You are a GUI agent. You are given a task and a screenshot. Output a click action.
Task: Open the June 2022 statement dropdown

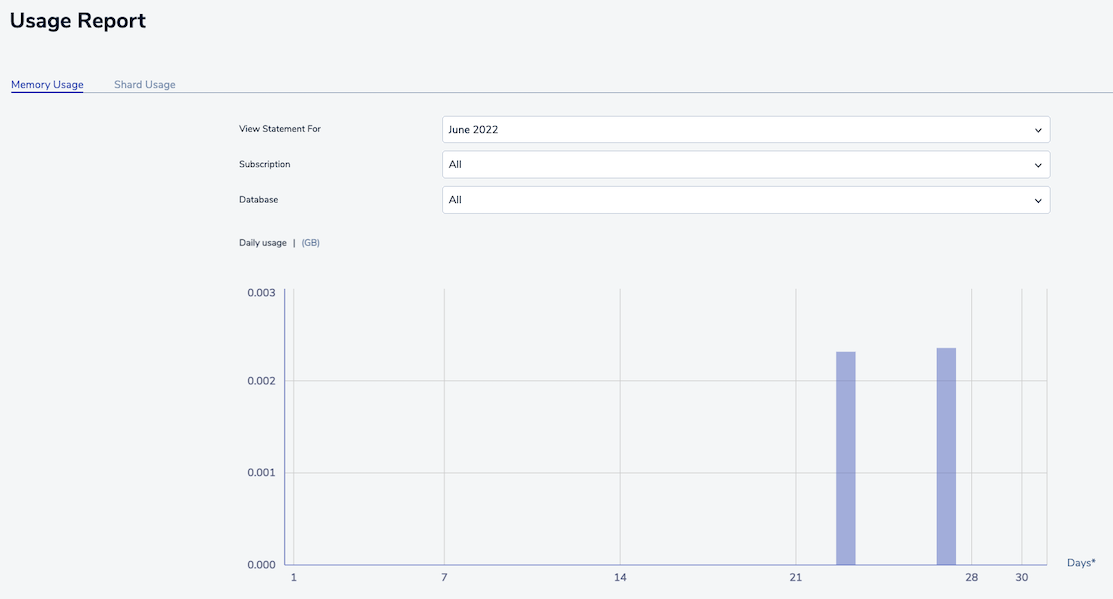(x=745, y=130)
